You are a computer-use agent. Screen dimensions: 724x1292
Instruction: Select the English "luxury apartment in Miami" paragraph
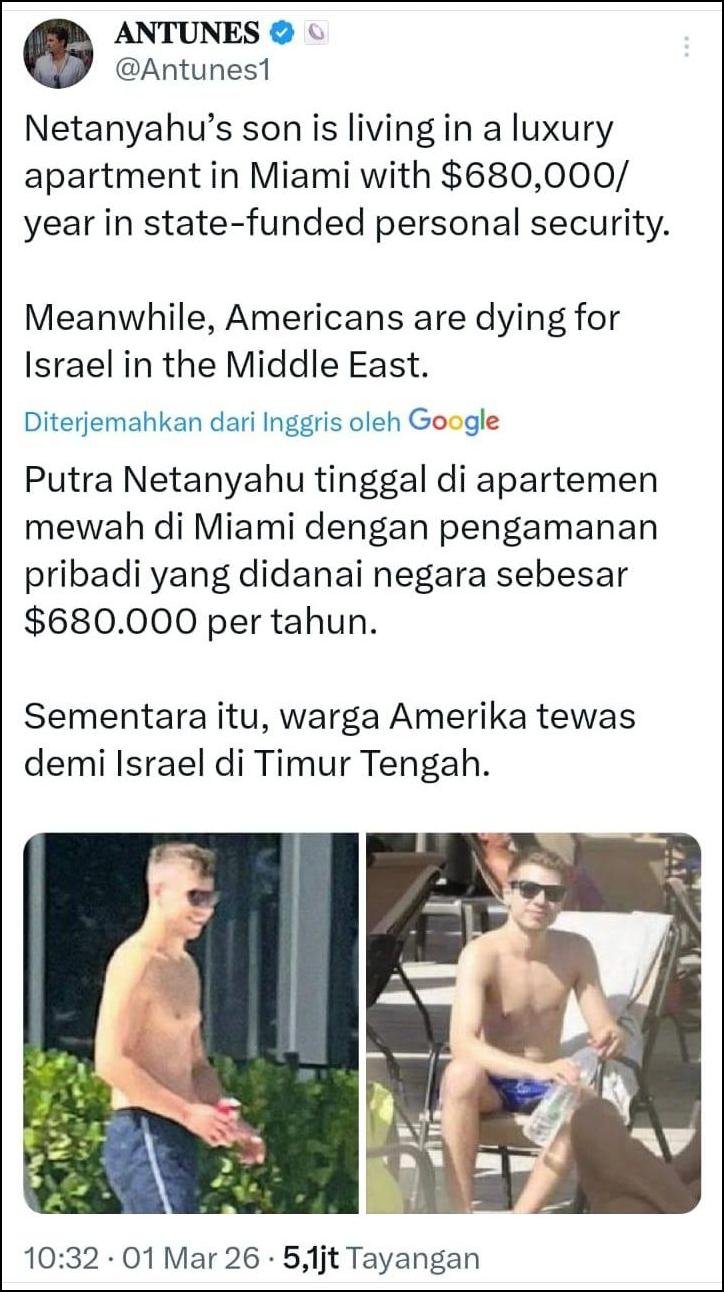pyautogui.click(x=343, y=176)
